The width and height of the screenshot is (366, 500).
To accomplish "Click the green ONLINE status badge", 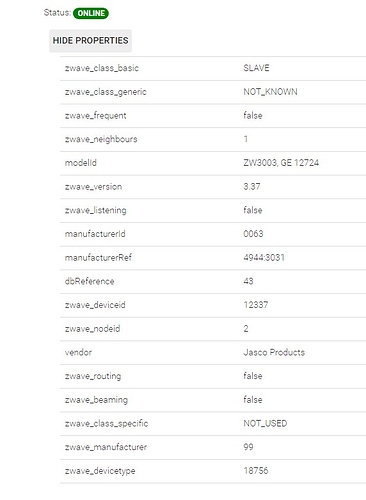I will coord(91,13).
